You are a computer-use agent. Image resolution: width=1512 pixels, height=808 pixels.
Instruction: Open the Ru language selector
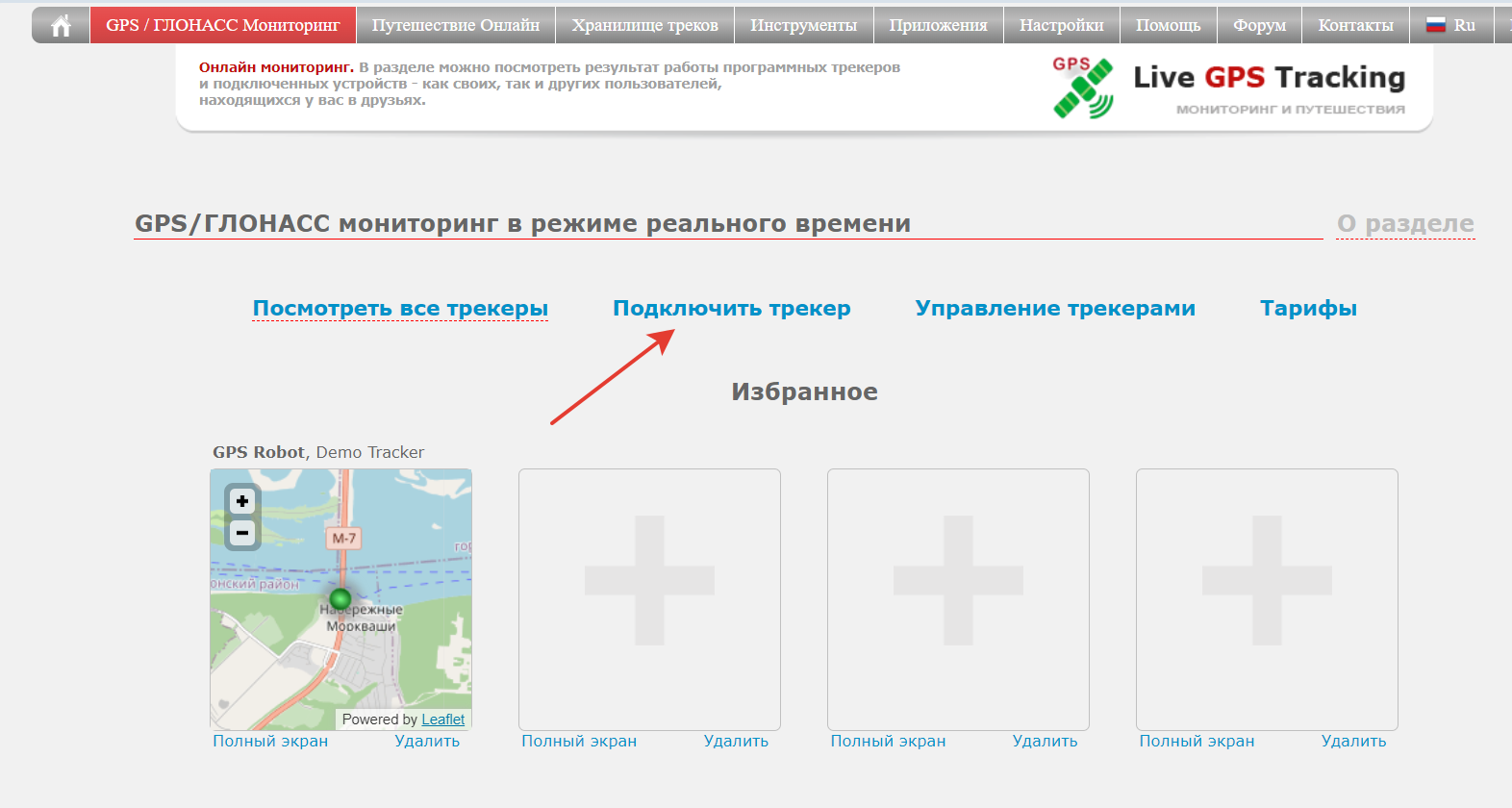coord(1451,26)
